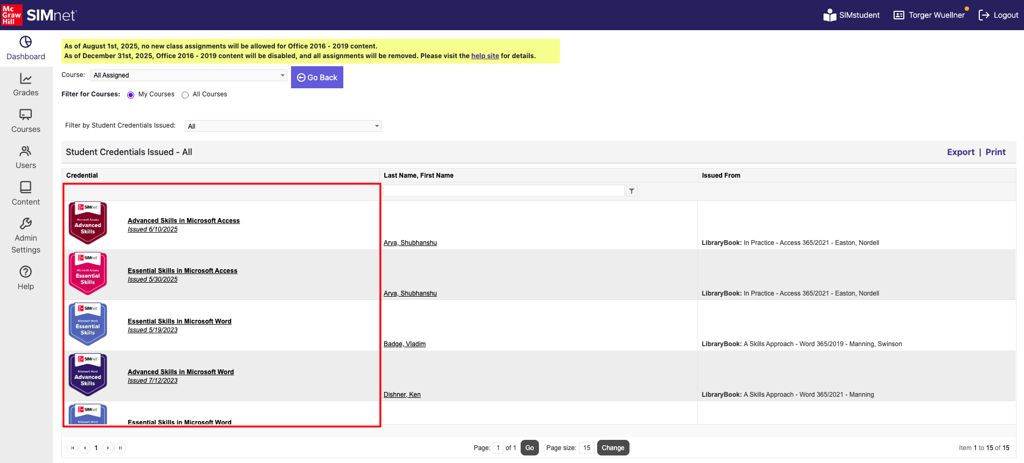Select the My Courses radio button

131,95
